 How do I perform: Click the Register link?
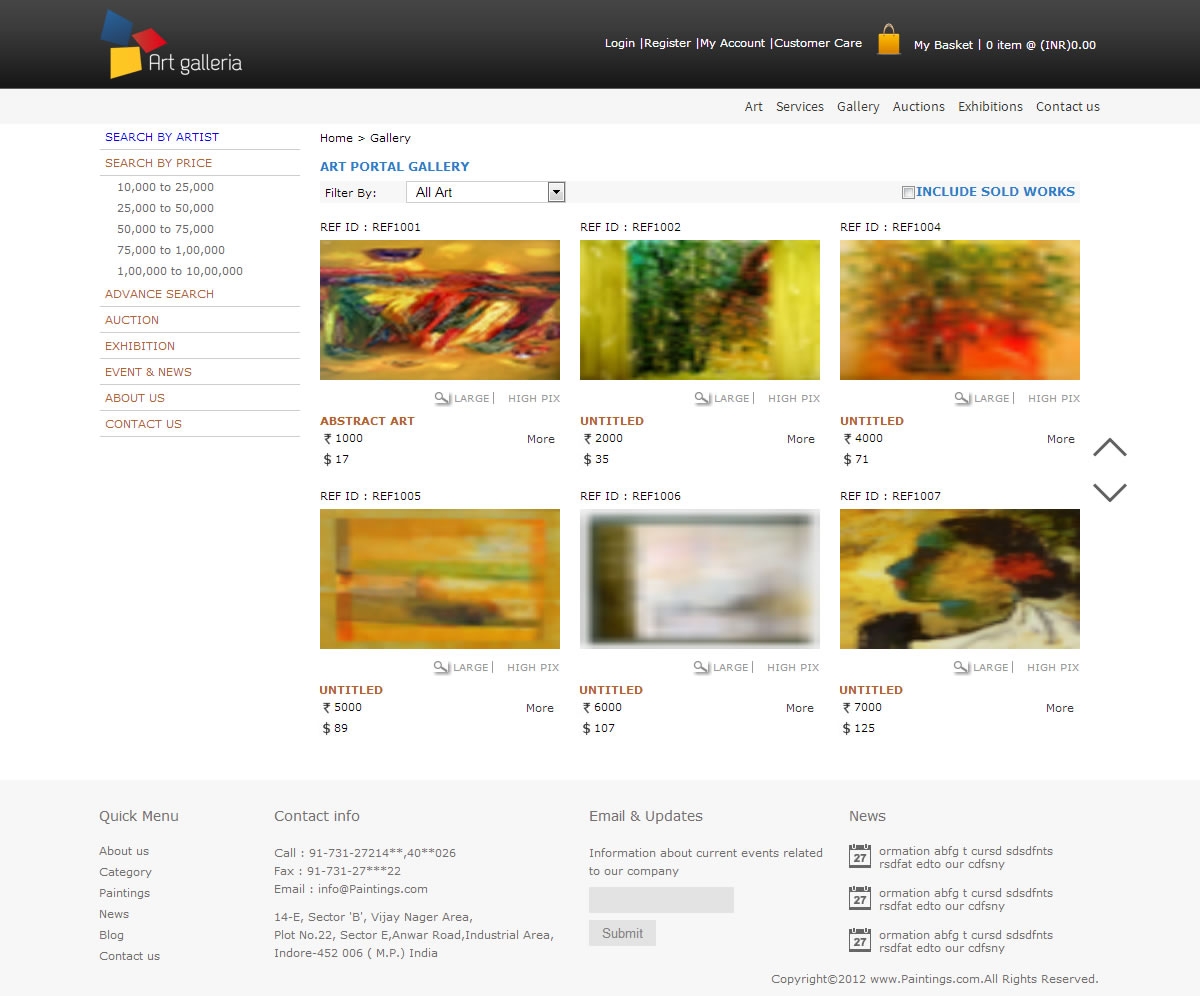pos(667,43)
